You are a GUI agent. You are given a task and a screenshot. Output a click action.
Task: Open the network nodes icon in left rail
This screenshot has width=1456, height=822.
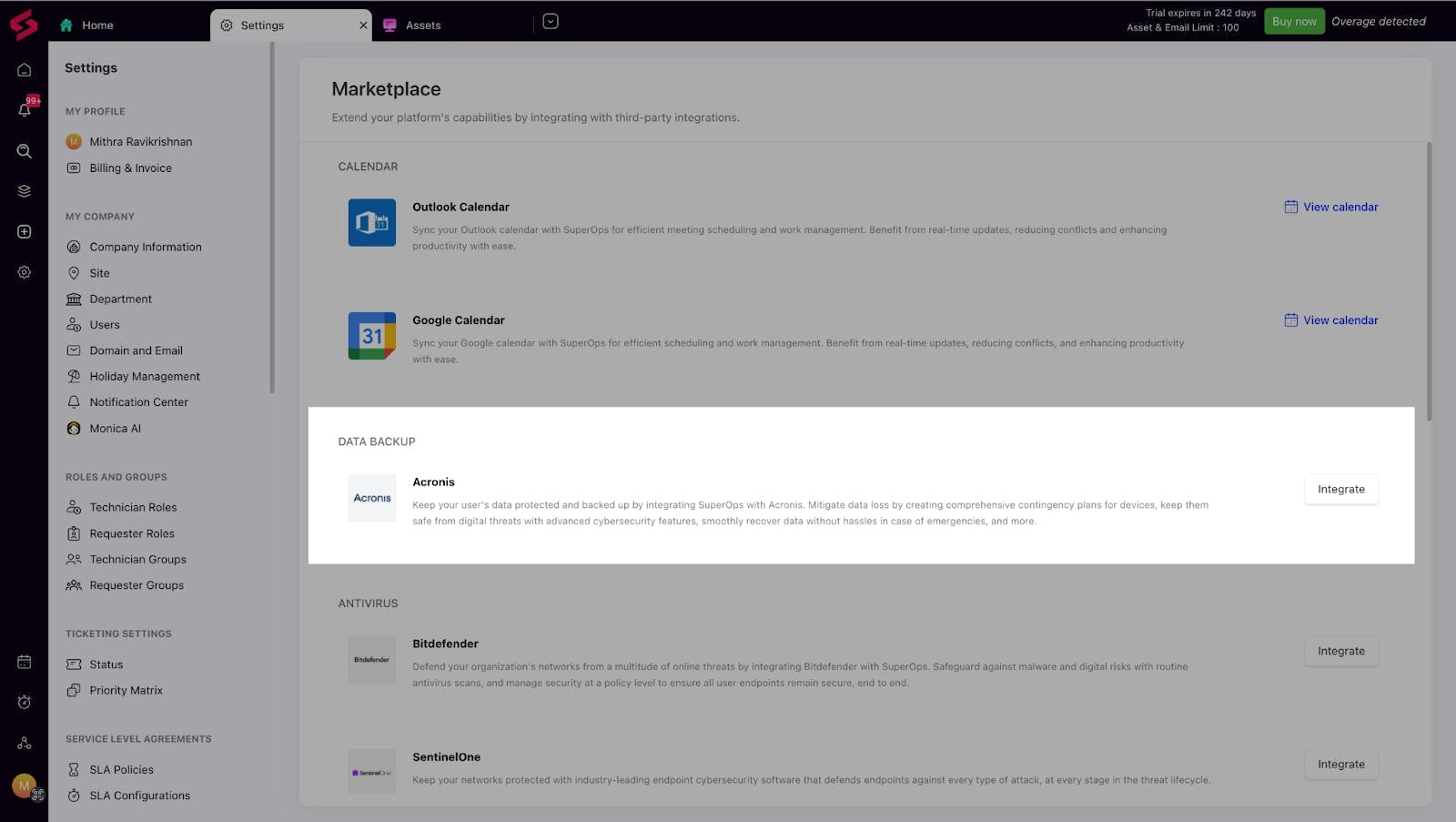25,743
